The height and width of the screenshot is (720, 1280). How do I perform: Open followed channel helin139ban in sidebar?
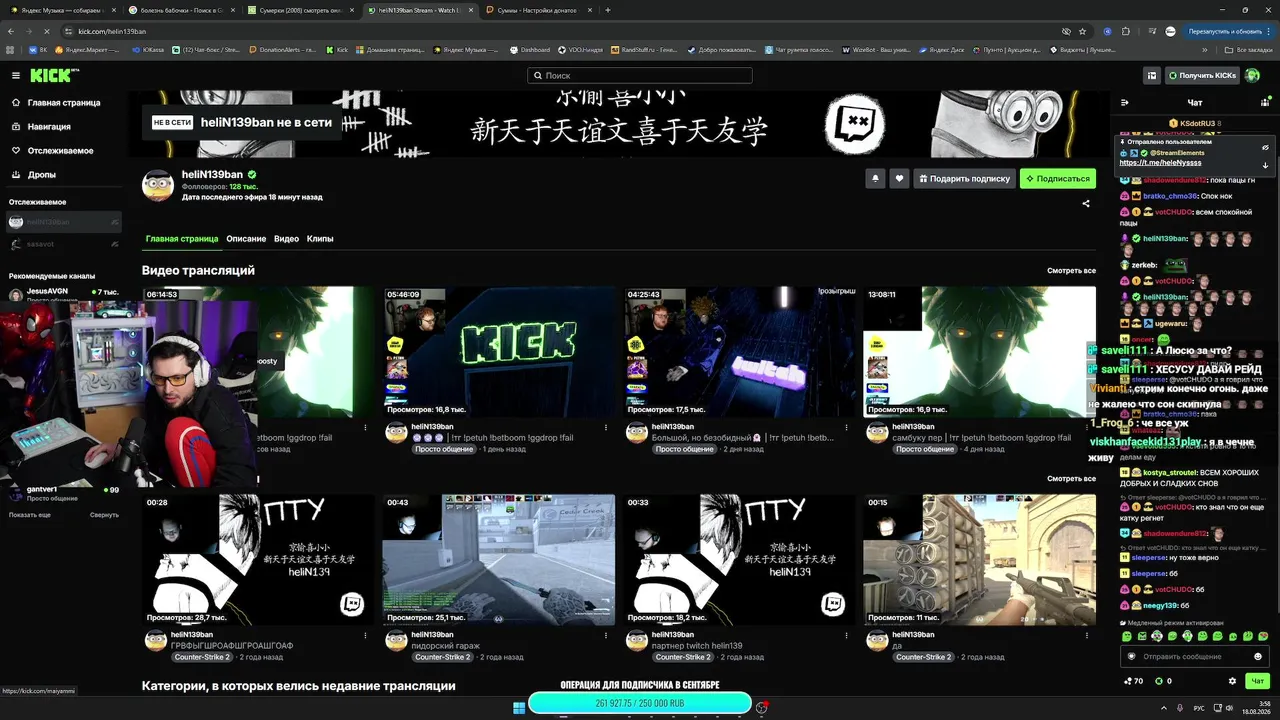tap(64, 222)
